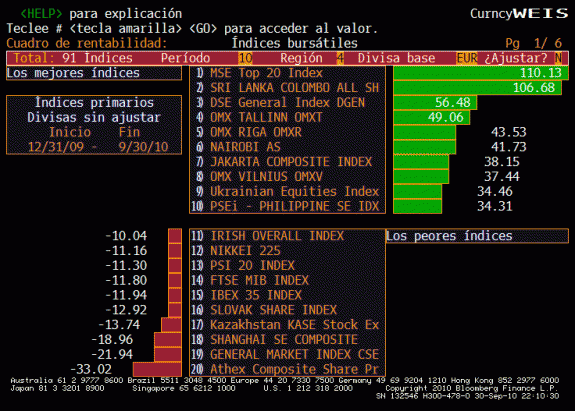Click the -11.16 return value
The height and width of the screenshot is (411, 575).
click(126, 251)
